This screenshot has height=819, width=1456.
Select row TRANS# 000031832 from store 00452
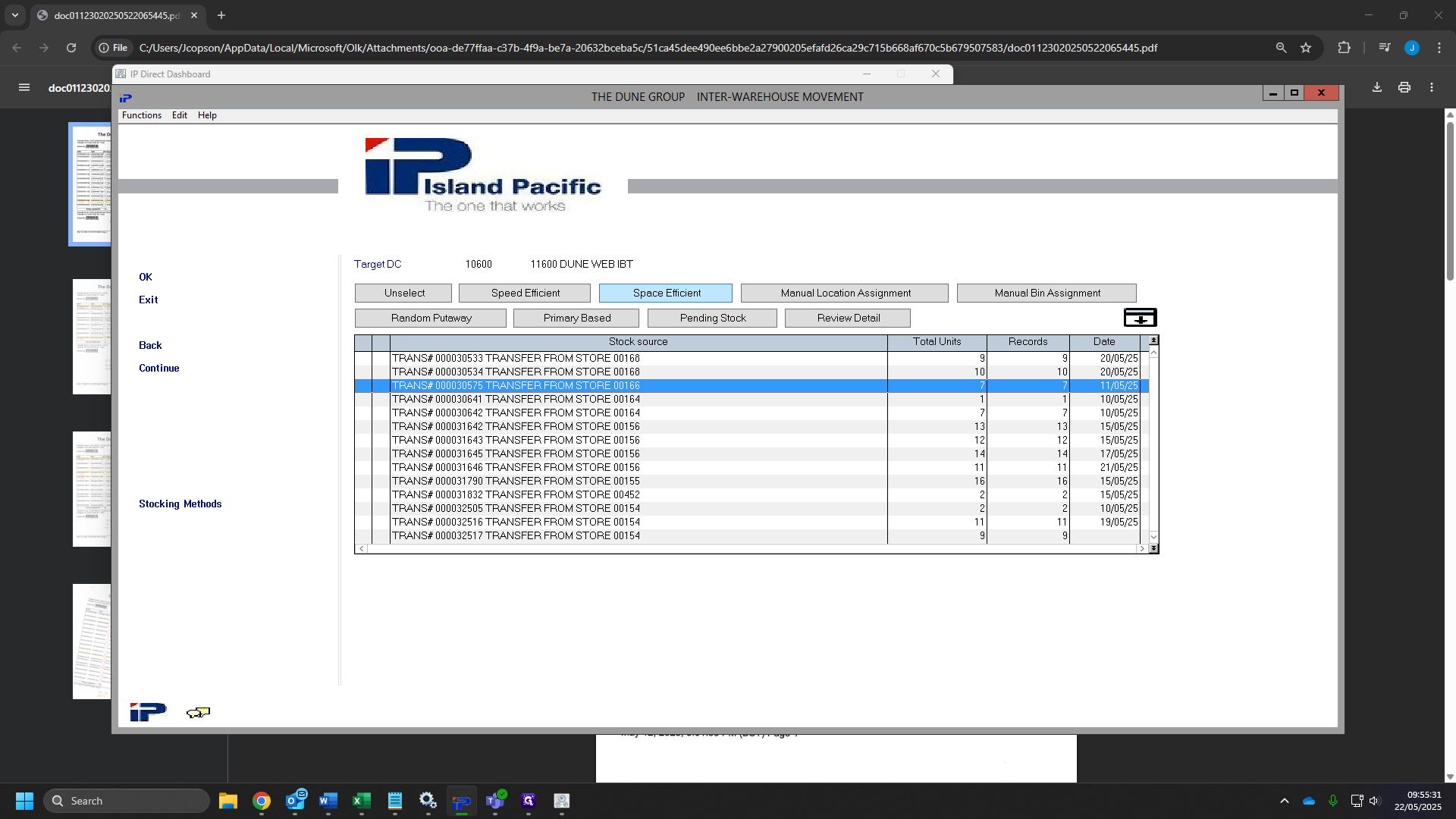tap(752, 494)
